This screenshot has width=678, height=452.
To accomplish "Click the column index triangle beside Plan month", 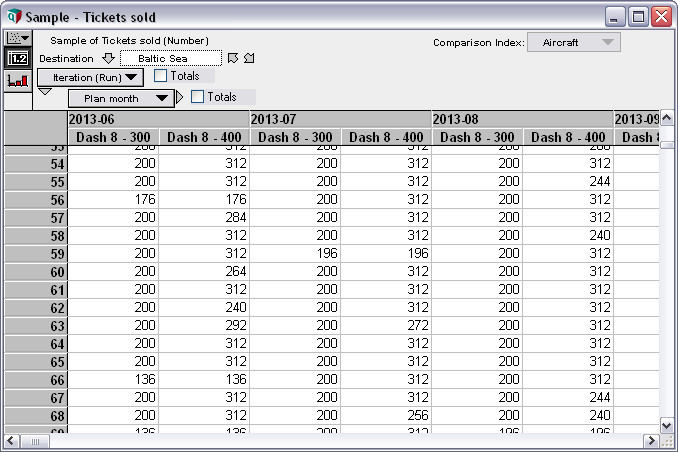I will [180, 97].
